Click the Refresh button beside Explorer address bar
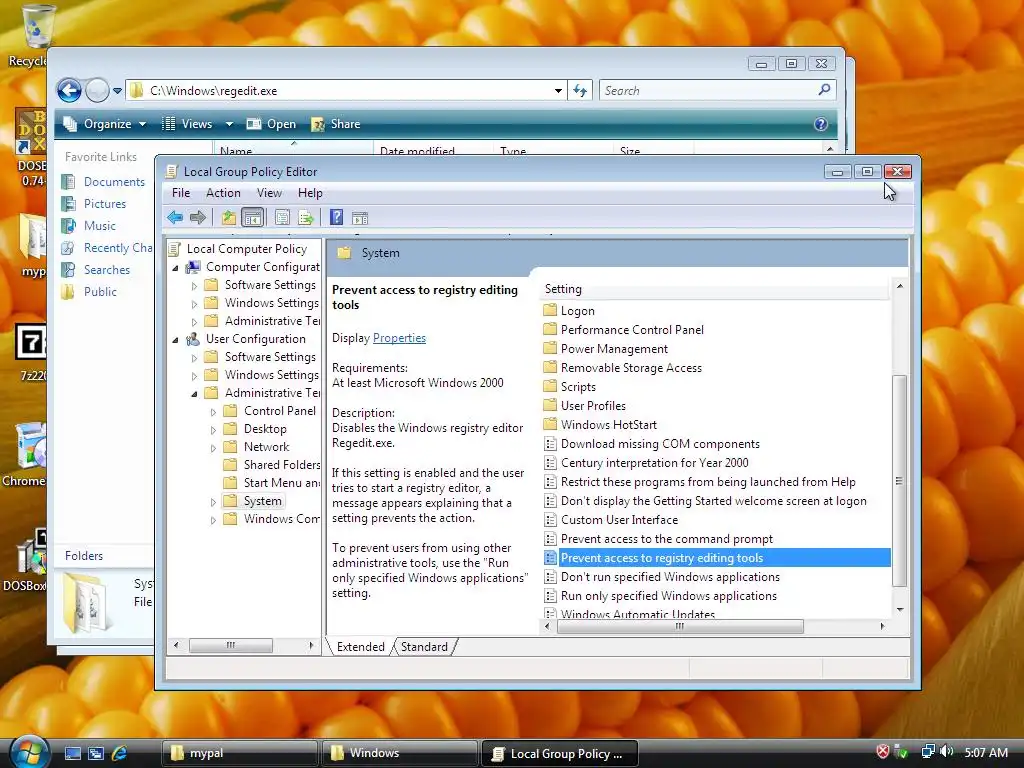This screenshot has width=1024, height=768. point(581,91)
